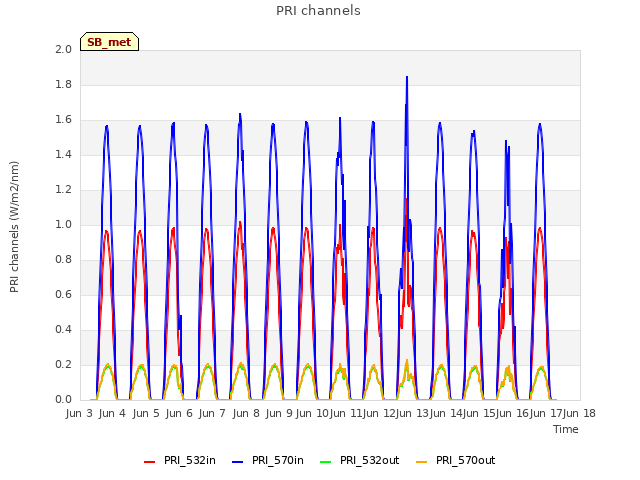This screenshot has width=640, height=480.
Task: Click the Jun 8 x-axis tick label
Action: 246,413
